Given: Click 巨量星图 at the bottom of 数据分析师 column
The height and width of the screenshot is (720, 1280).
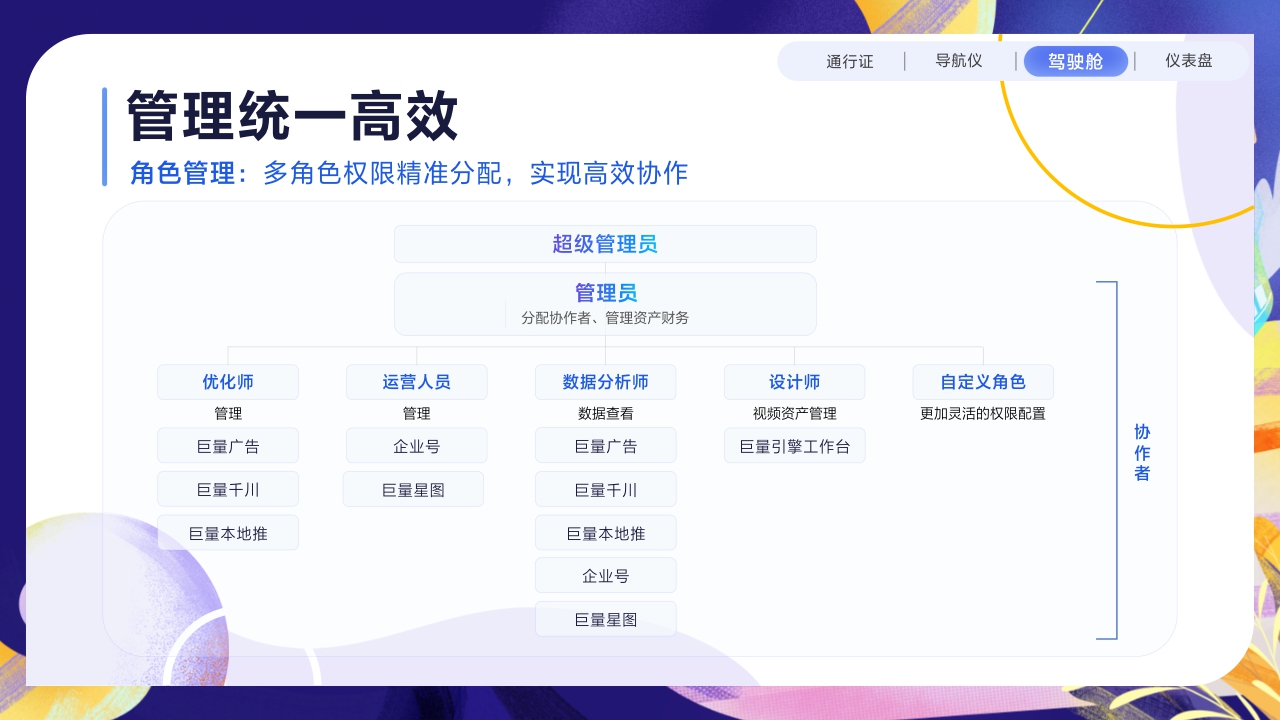Looking at the screenshot, I should 605,618.
